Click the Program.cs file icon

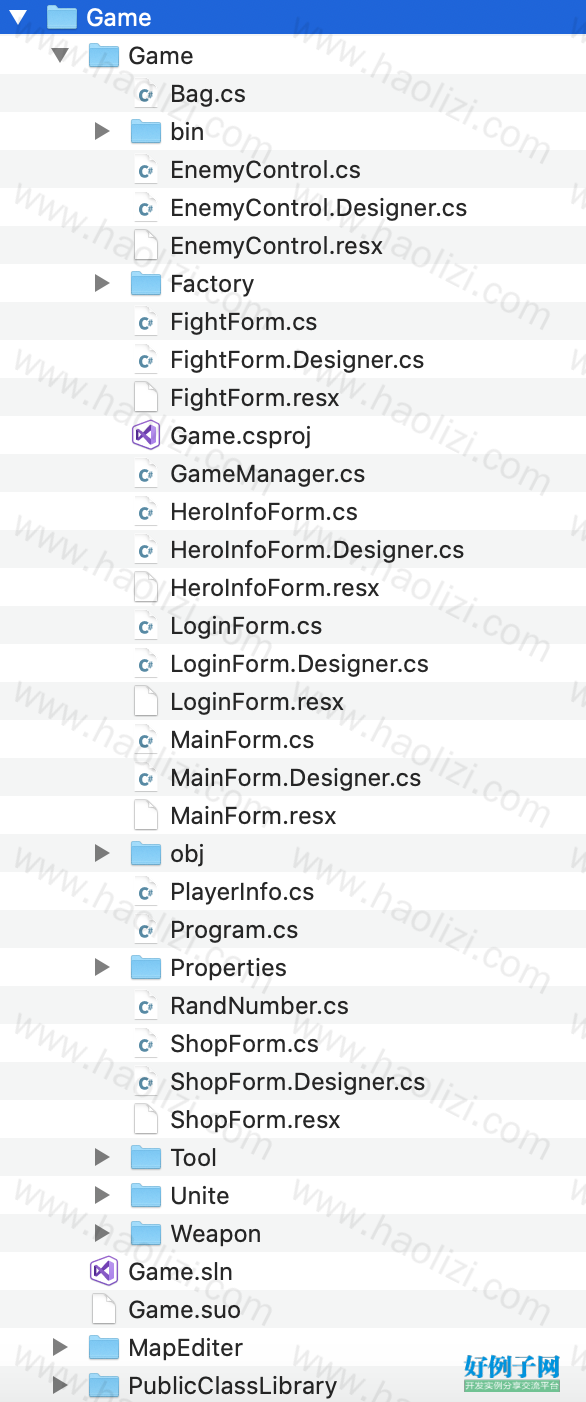point(146,930)
